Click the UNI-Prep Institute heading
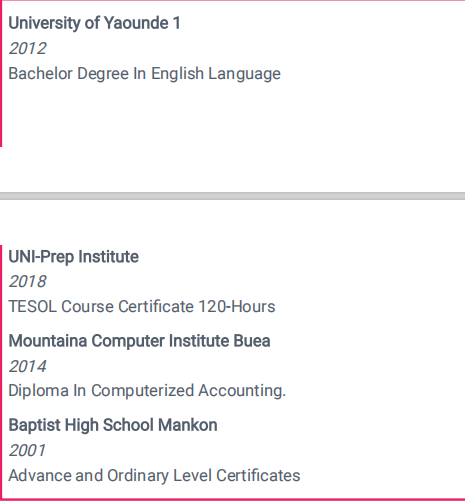Viewport: 465px width, 502px height. pyautogui.click(x=74, y=257)
